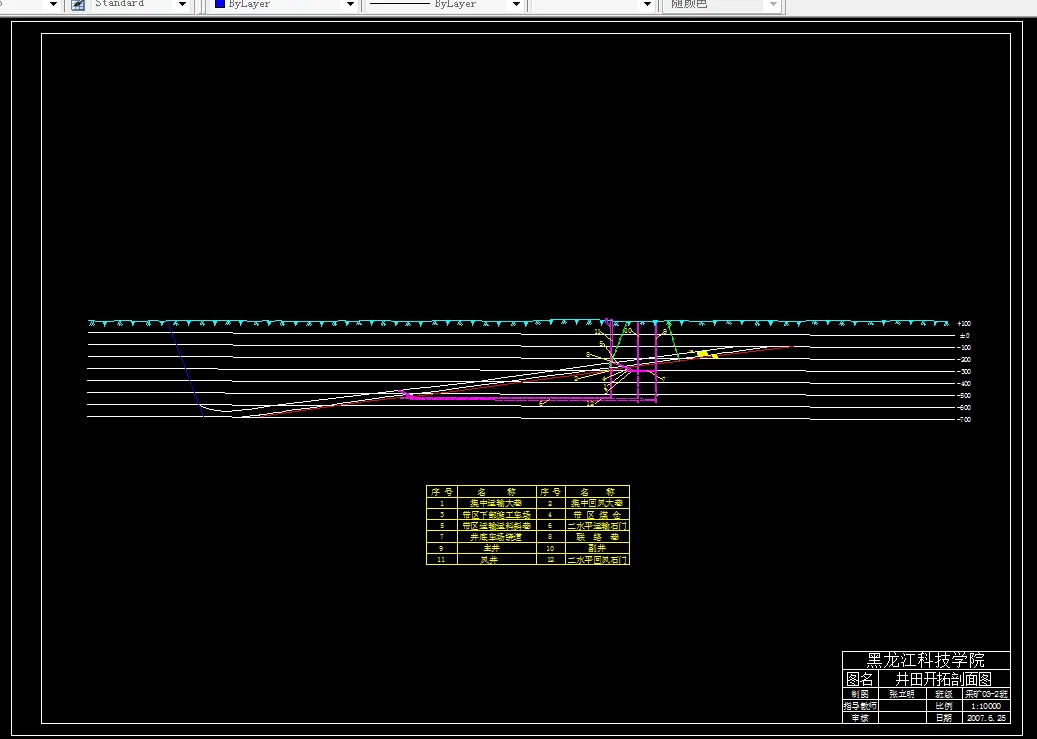1037x739 pixels.
Task: Select the -100 elevation label
Action: (x=964, y=347)
